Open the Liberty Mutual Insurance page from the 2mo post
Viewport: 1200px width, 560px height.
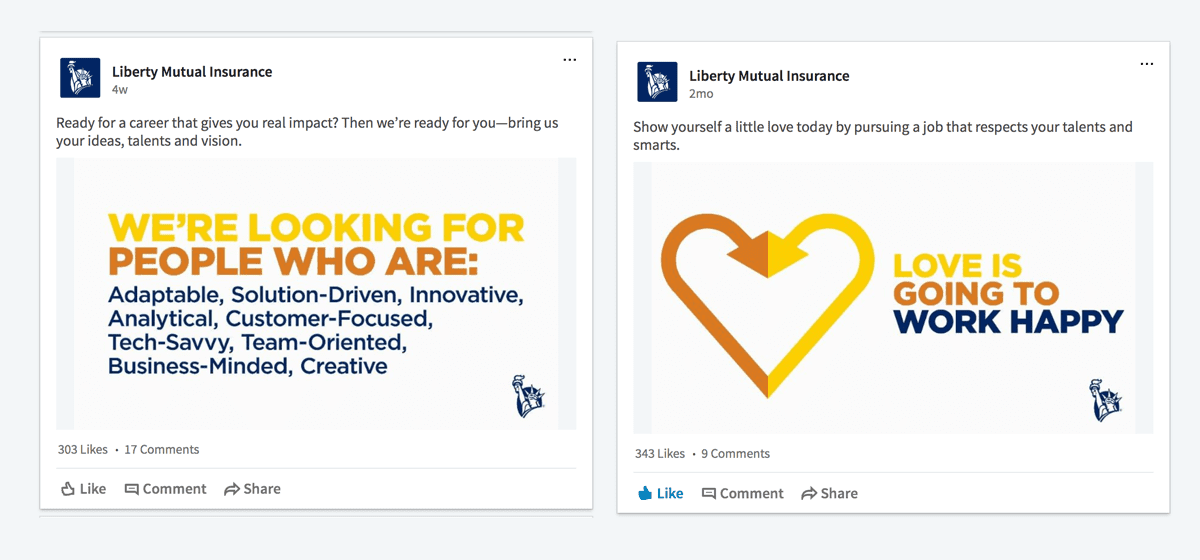769,75
